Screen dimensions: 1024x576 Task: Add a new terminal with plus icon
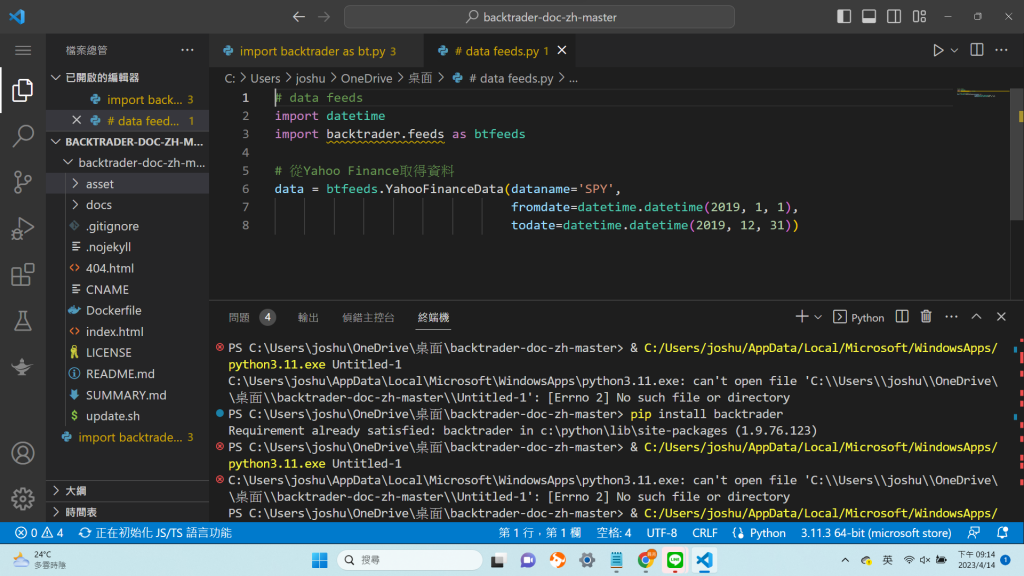[x=801, y=317]
